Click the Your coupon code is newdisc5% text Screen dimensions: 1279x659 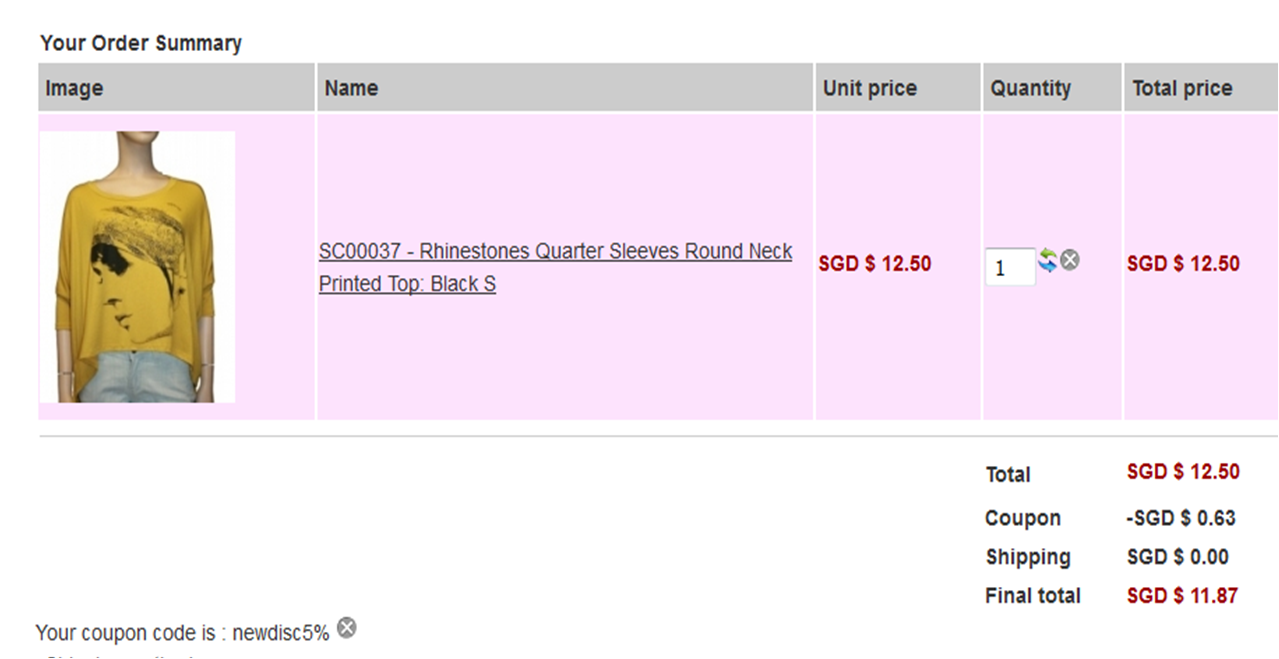182,633
